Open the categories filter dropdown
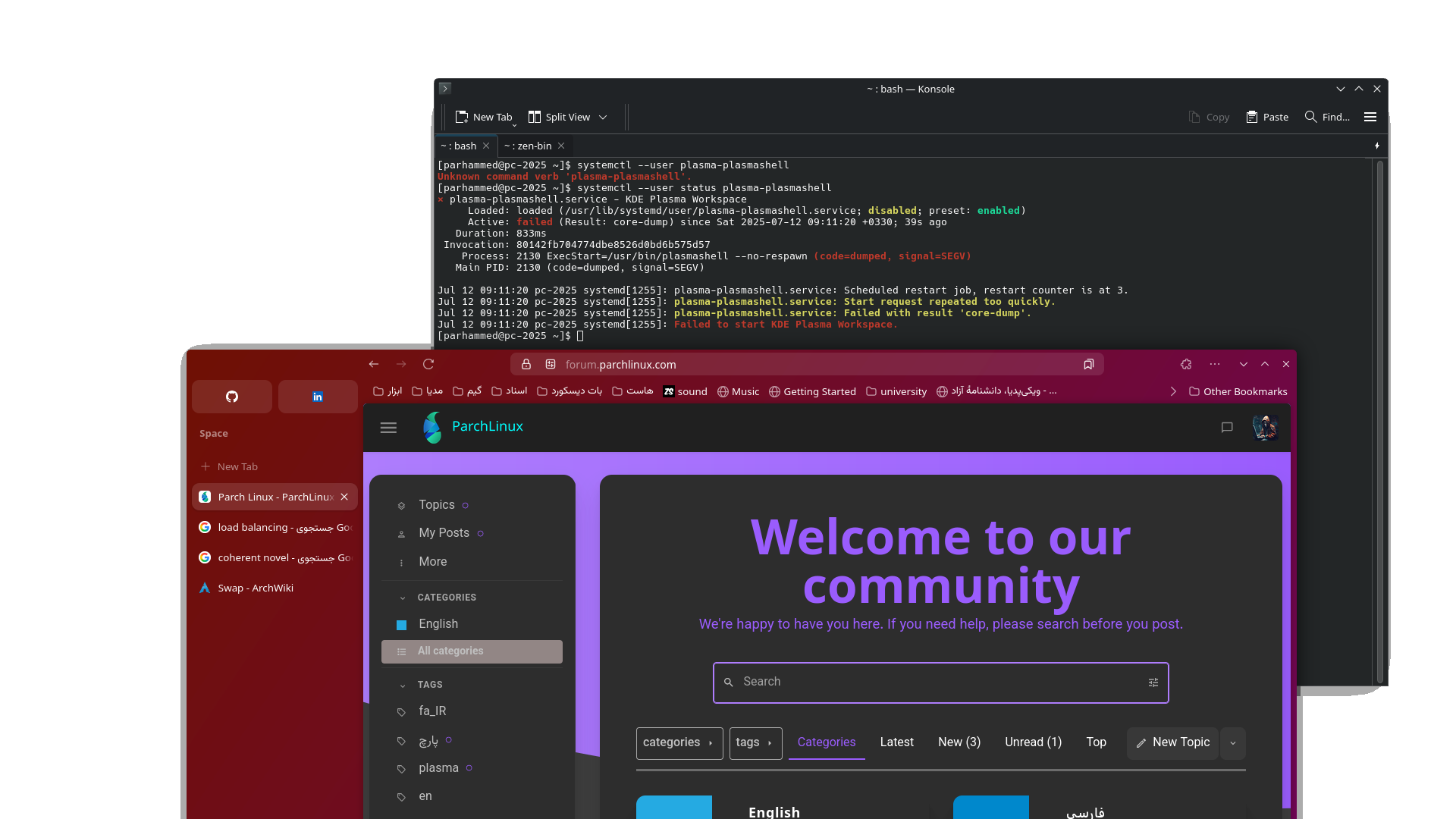 pyautogui.click(x=679, y=743)
